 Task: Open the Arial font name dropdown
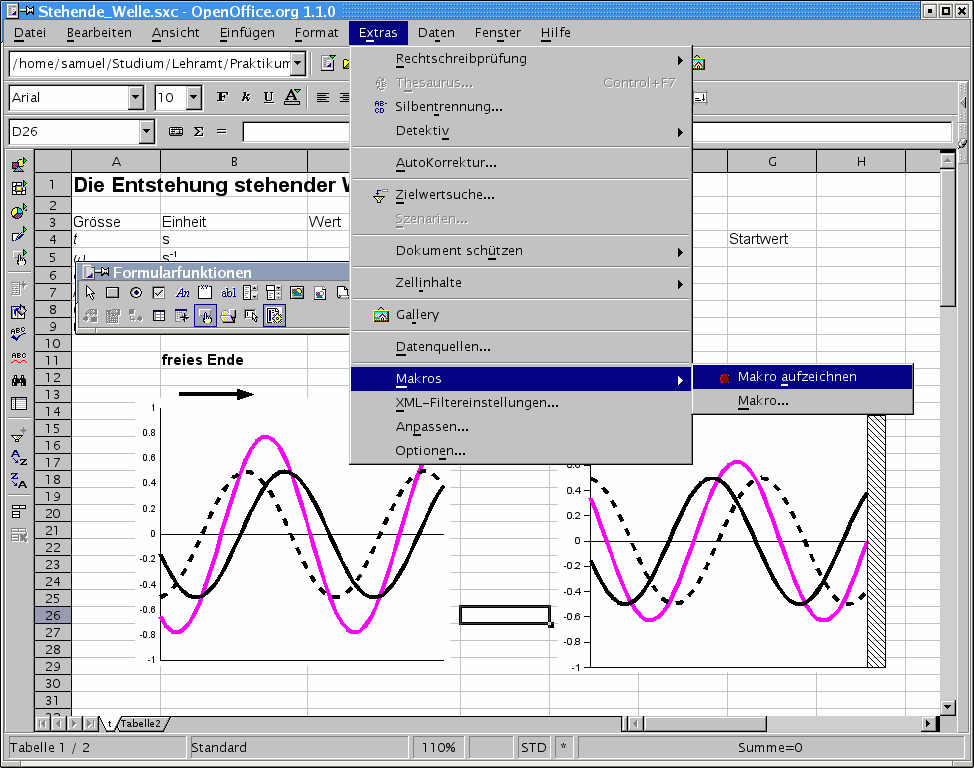tap(136, 97)
